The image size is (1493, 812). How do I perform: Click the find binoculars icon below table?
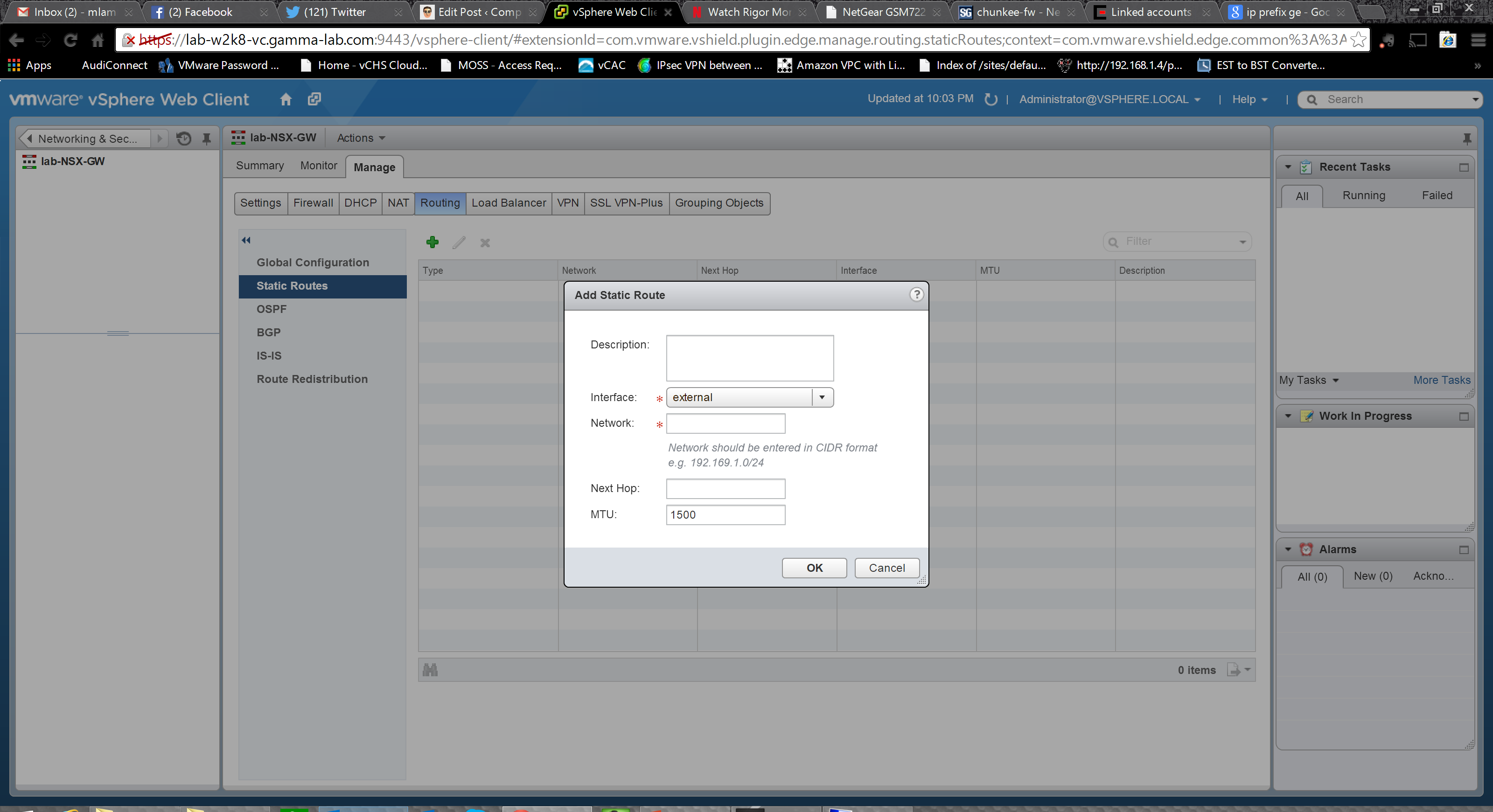pyautogui.click(x=430, y=670)
